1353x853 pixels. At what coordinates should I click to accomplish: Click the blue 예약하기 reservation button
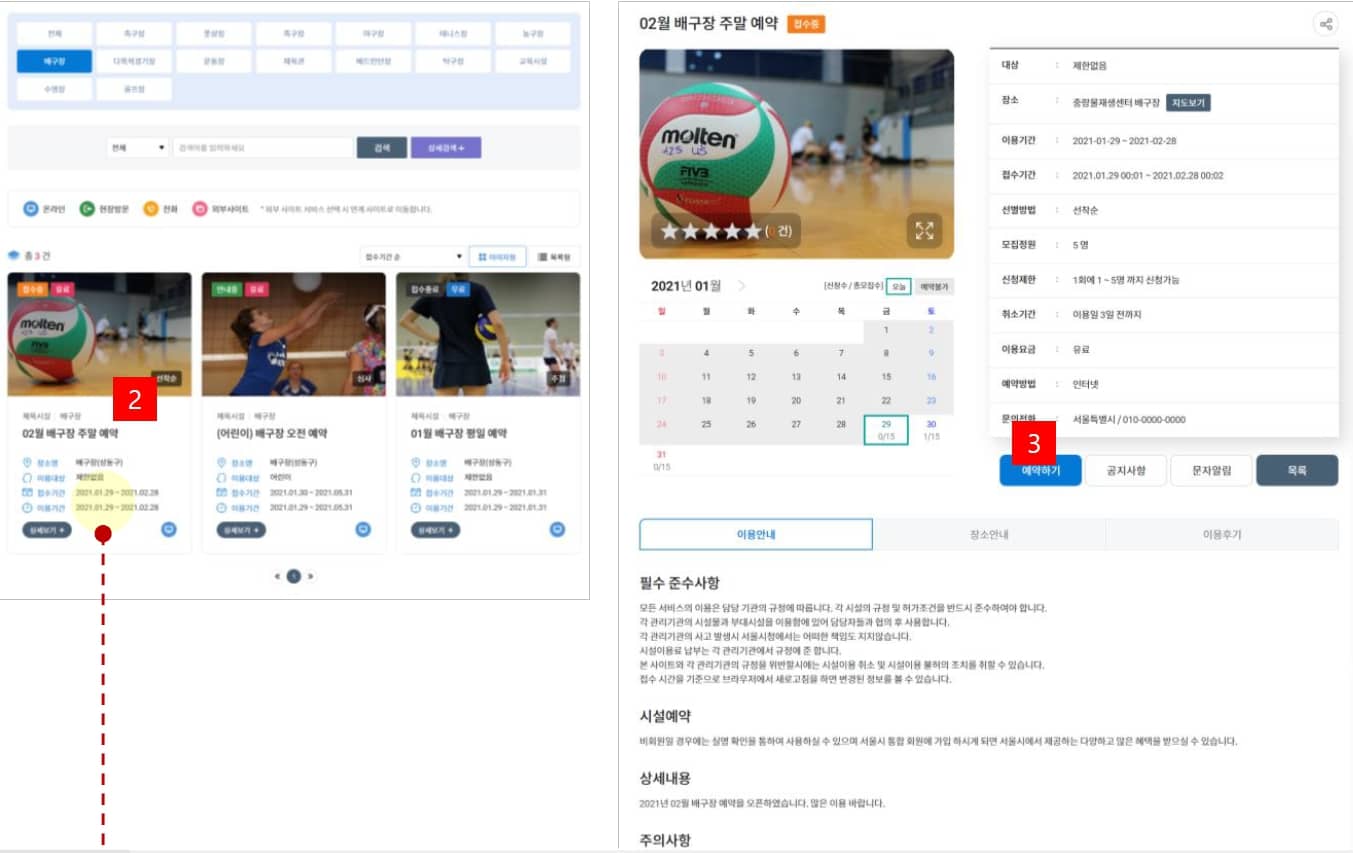point(1039,469)
